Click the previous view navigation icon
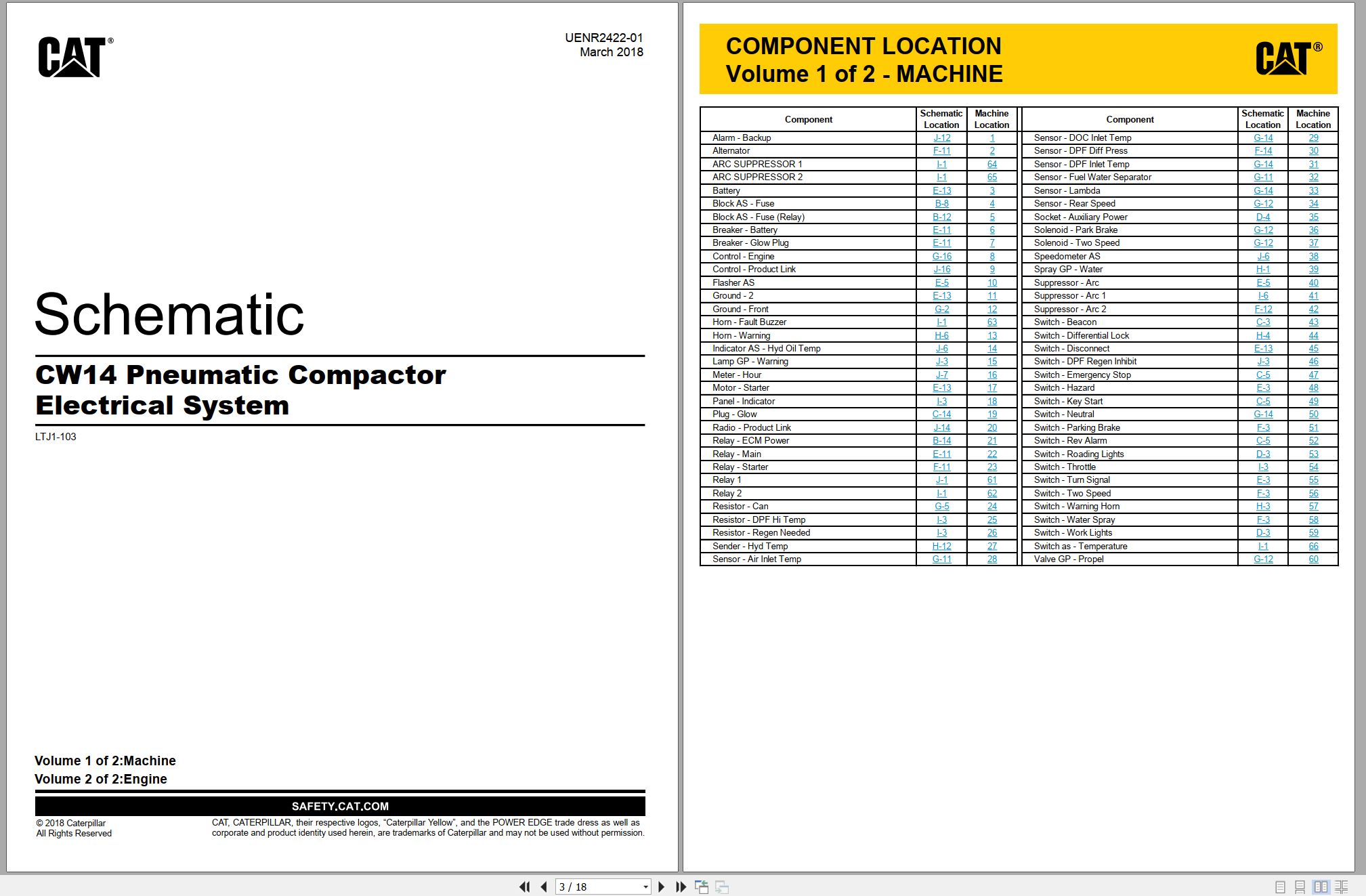 pyautogui.click(x=702, y=887)
